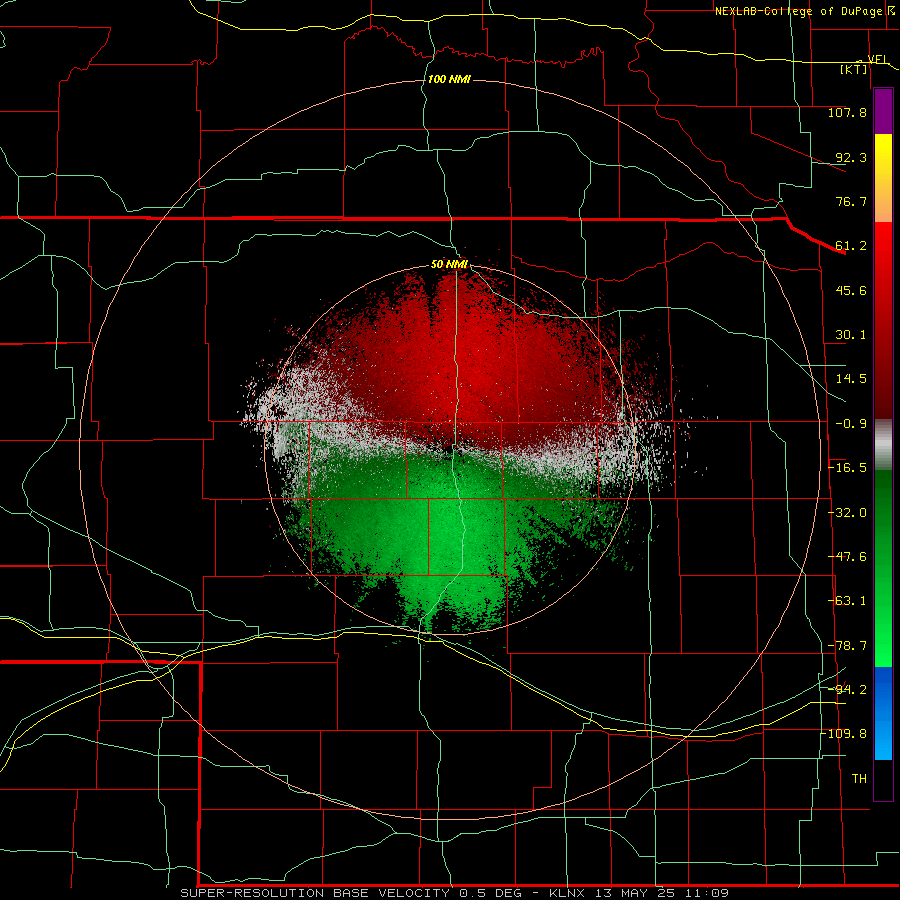900x900 pixels.
Task: Pick the purple segment of the color bar
Action: click(883, 111)
